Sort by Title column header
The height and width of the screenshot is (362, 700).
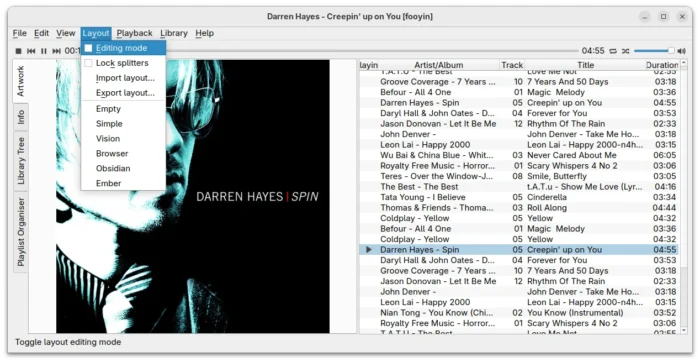click(x=585, y=65)
